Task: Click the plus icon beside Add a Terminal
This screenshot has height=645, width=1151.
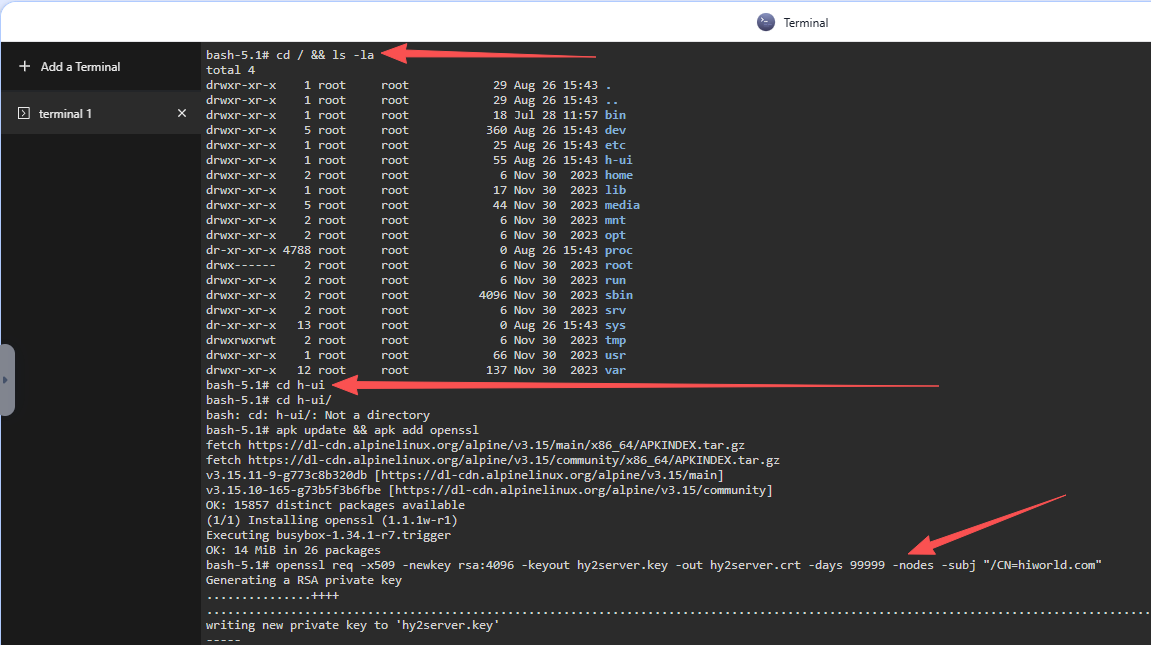Action: pyautogui.click(x=25, y=67)
